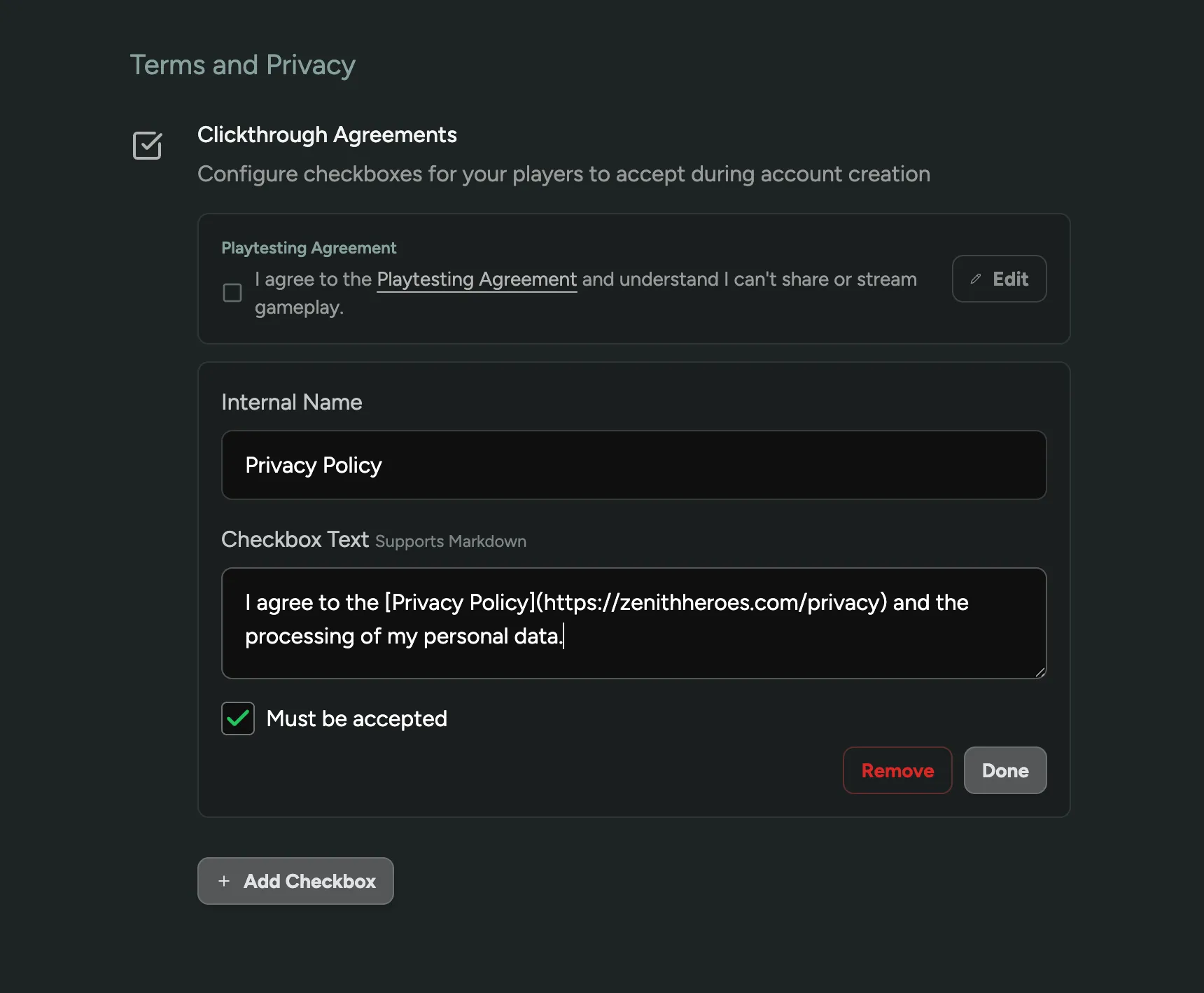Click the Clickthrough Agreements title
1204x993 pixels.
pyautogui.click(x=327, y=134)
